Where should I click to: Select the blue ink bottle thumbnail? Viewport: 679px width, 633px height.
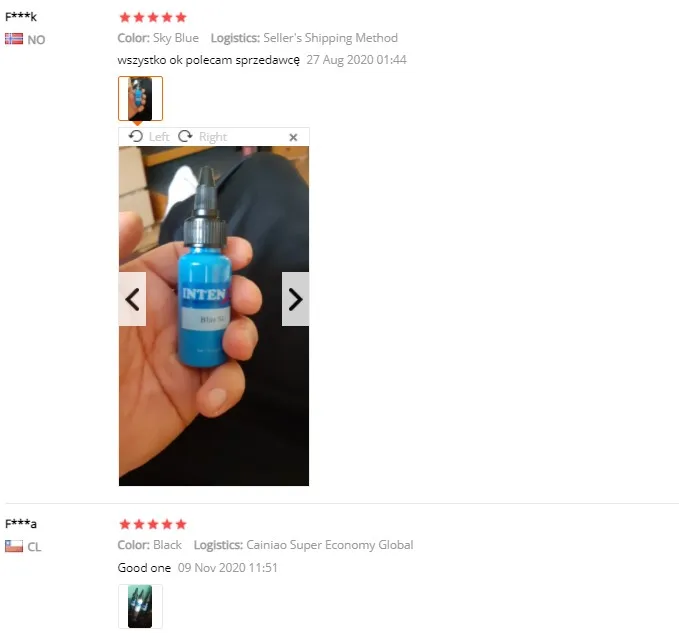click(x=140, y=99)
